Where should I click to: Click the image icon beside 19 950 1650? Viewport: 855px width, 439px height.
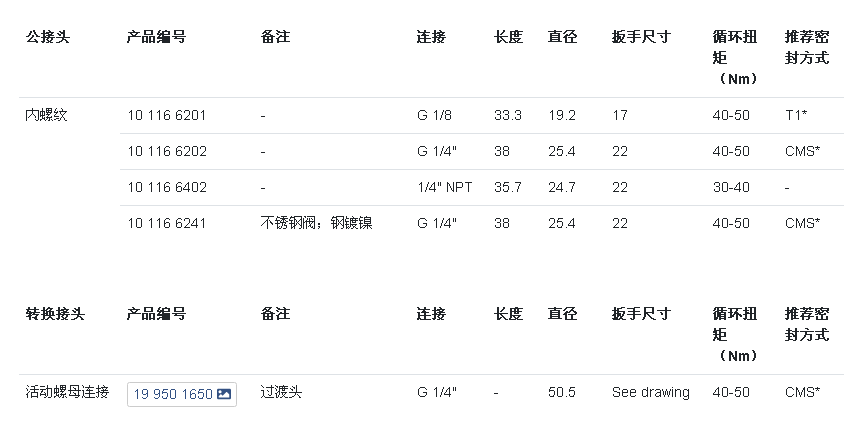(x=224, y=394)
